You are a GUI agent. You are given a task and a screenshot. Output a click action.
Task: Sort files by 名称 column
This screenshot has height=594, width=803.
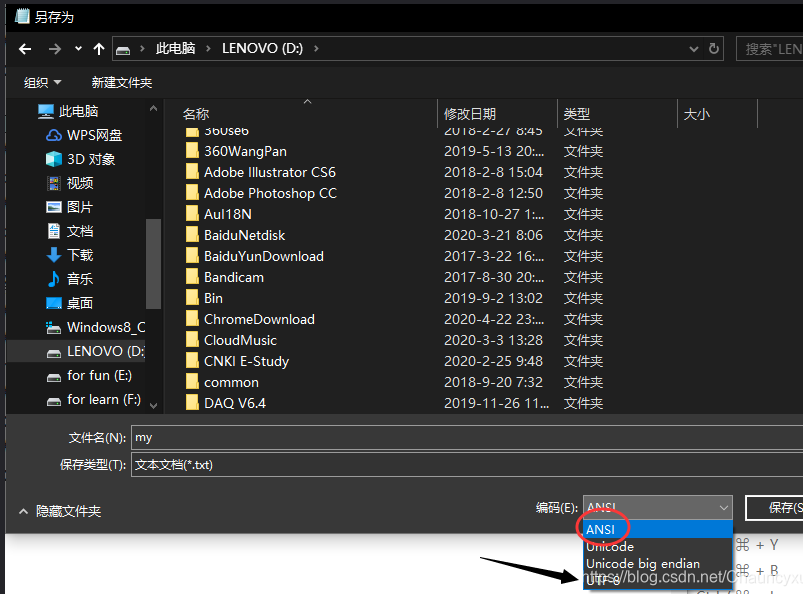pos(196,114)
